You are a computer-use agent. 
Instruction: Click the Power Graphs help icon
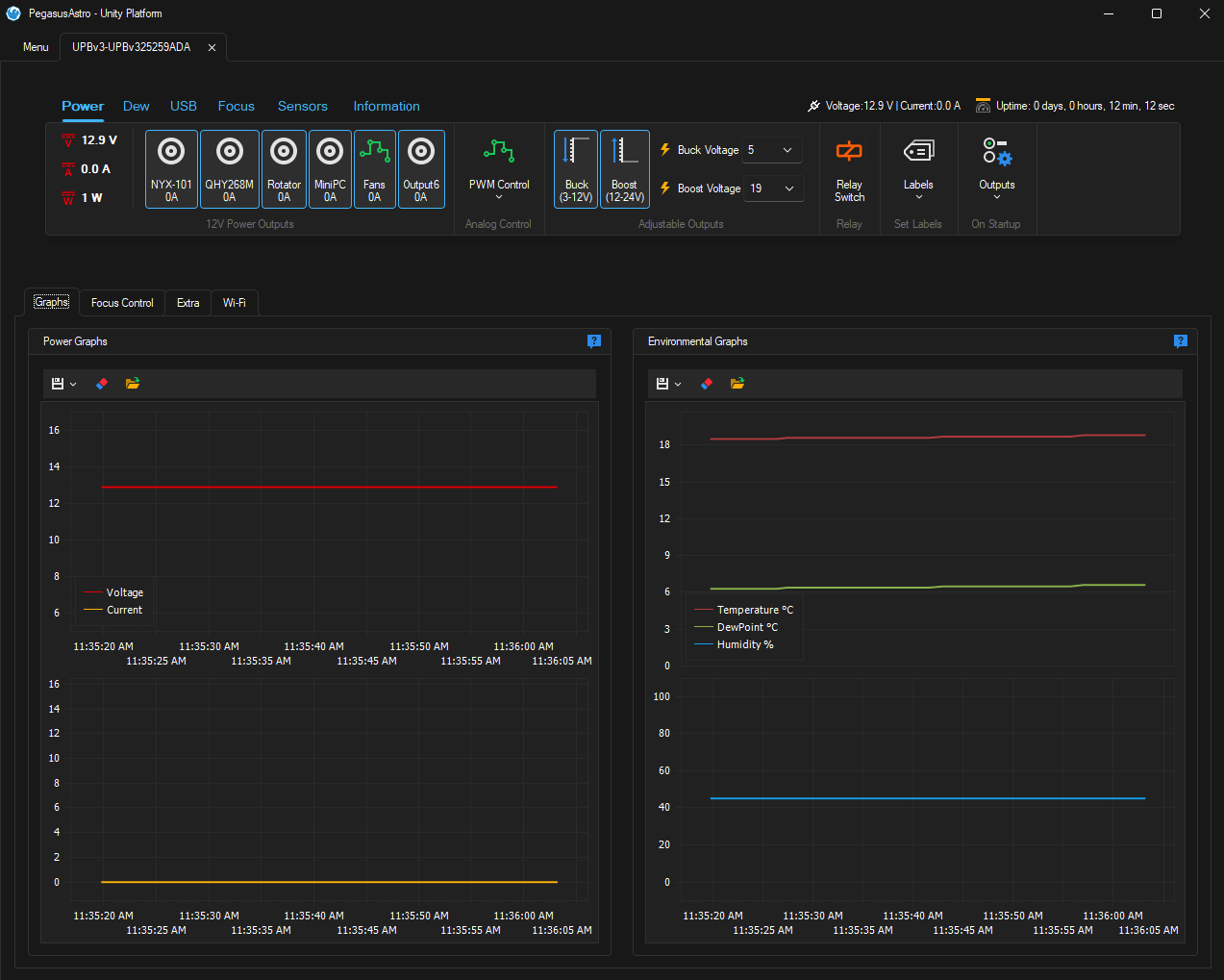[x=594, y=341]
